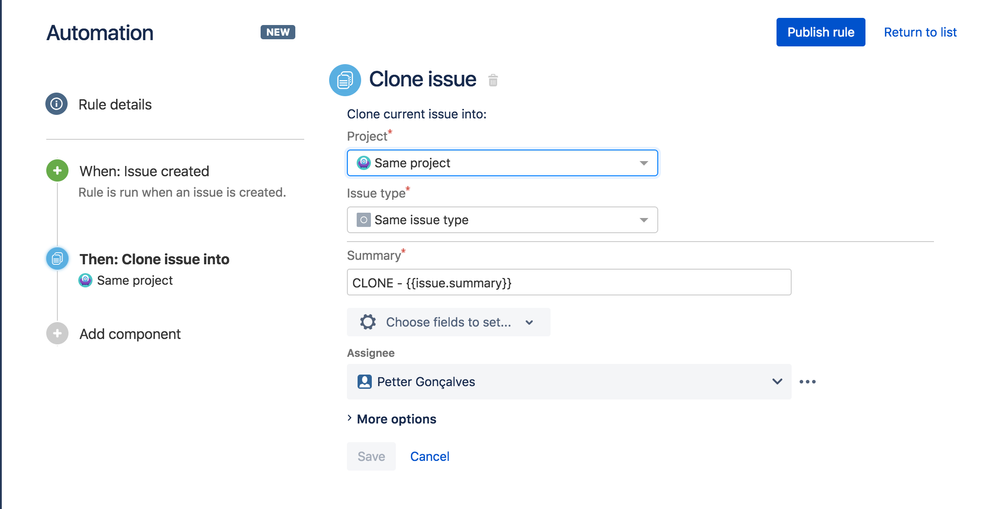The image size is (998, 509).
Task: Click Publish rule button
Action: (820, 32)
